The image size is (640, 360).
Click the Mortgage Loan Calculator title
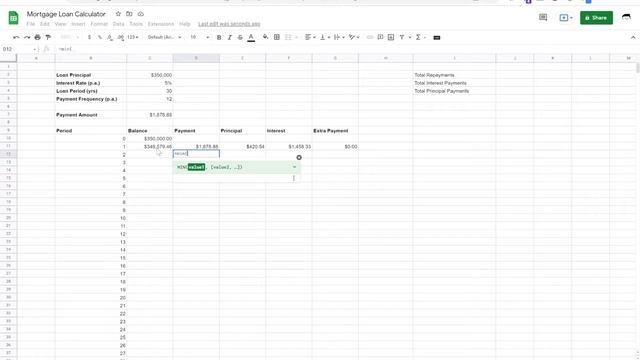[66, 14]
